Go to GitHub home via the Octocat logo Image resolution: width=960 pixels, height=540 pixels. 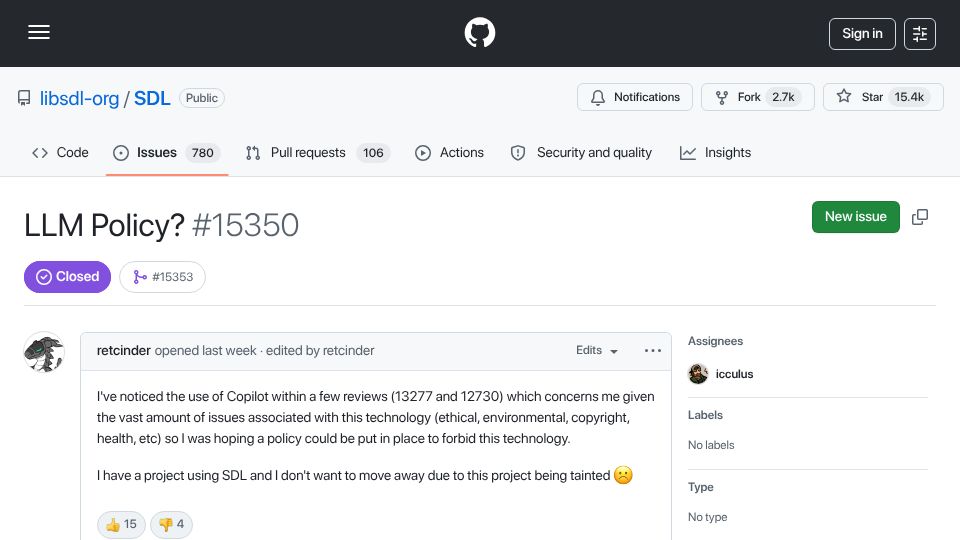[479, 32]
